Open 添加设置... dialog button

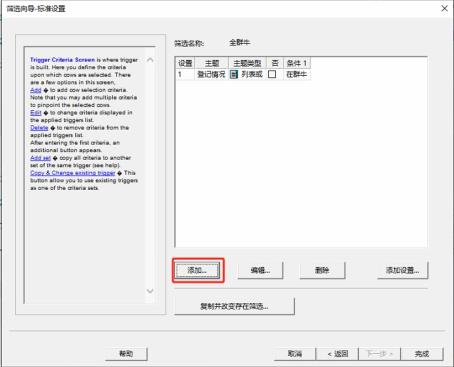pyautogui.click(x=403, y=270)
